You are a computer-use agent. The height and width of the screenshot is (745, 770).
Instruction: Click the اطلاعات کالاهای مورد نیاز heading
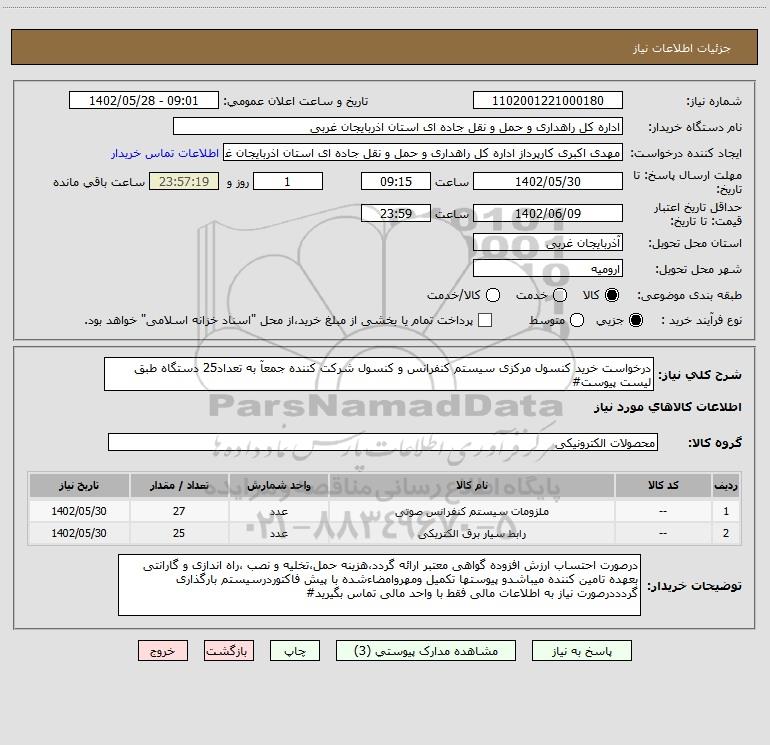pyautogui.click(x=668, y=407)
